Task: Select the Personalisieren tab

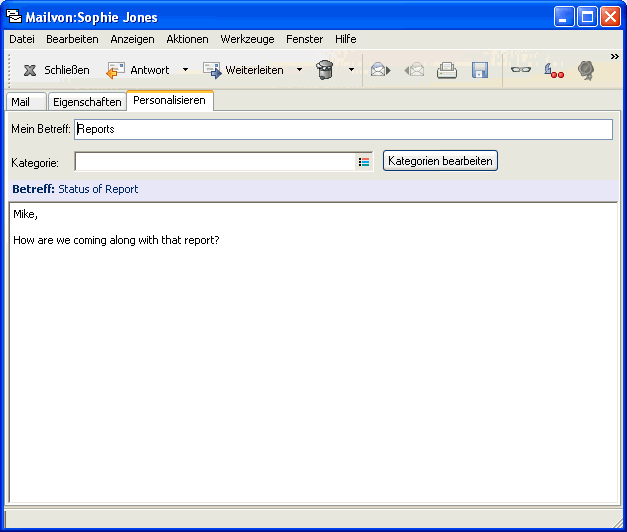Action: click(170, 100)
